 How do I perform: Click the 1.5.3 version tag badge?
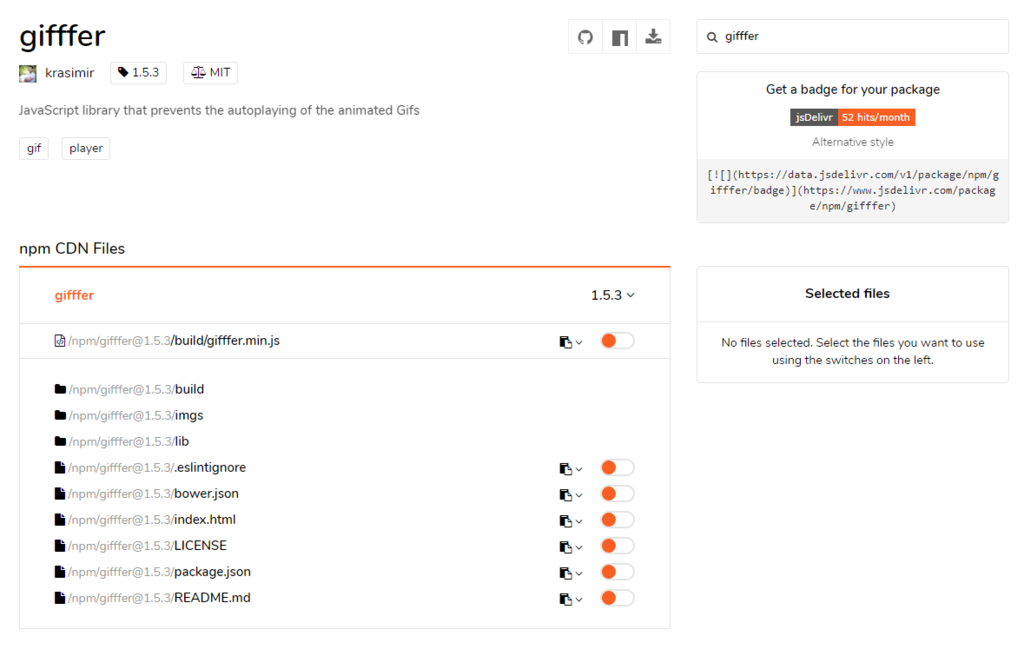[x=138, y=73]
